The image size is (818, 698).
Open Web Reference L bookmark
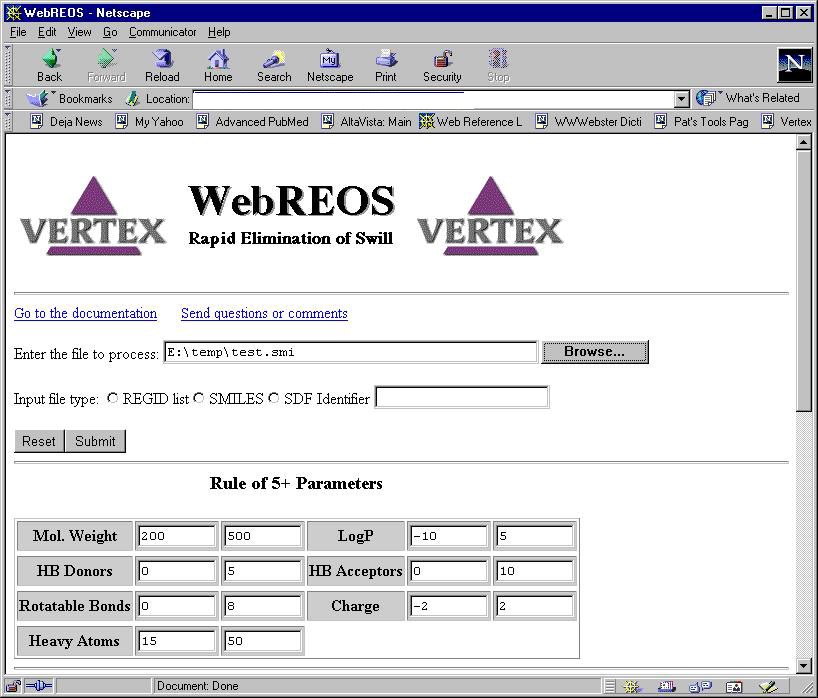tap(471, 122)
